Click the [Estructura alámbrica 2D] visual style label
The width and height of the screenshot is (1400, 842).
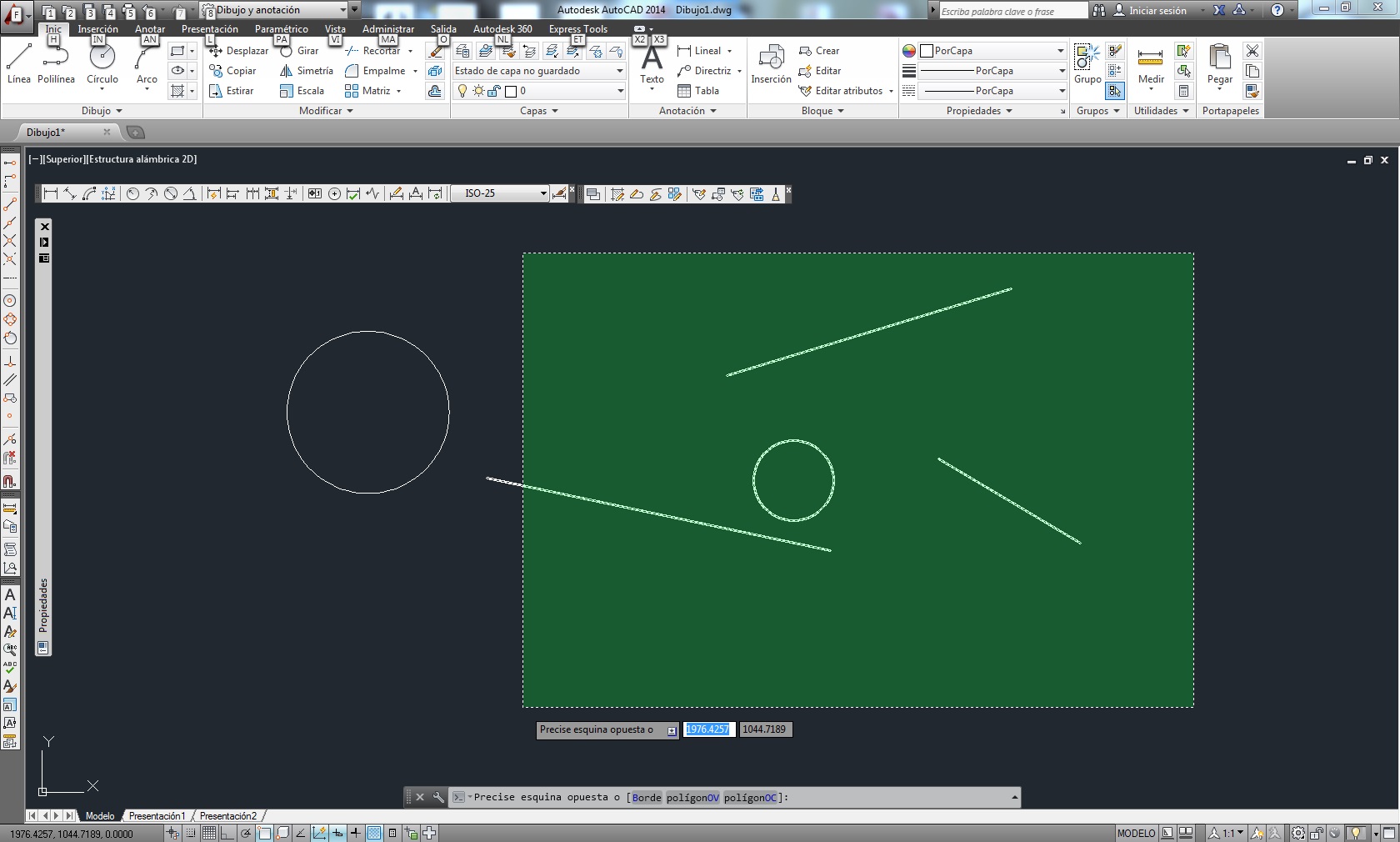[x=142, y=159]
